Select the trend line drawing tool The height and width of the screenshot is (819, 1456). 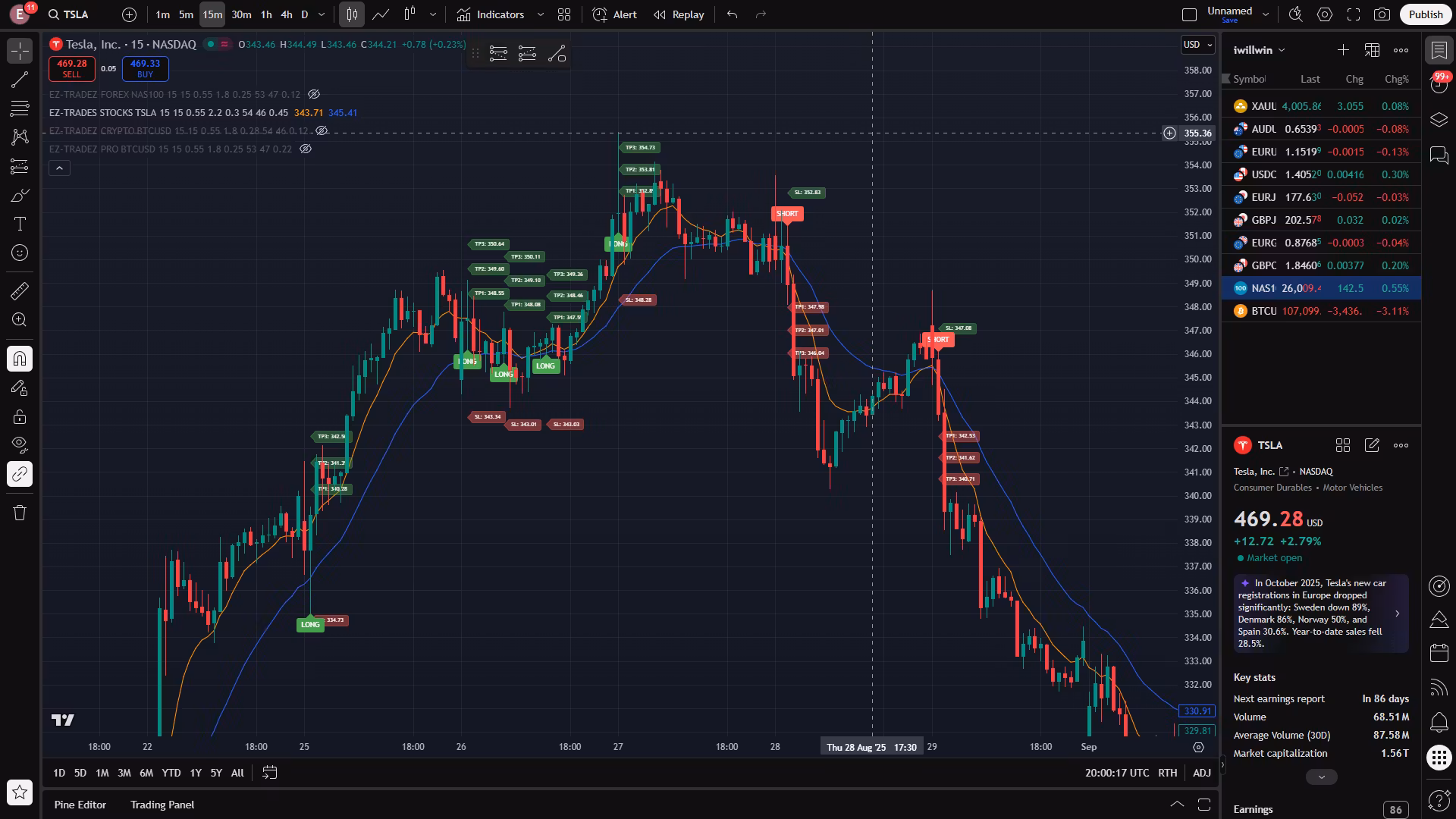click(x=20, y=80)
